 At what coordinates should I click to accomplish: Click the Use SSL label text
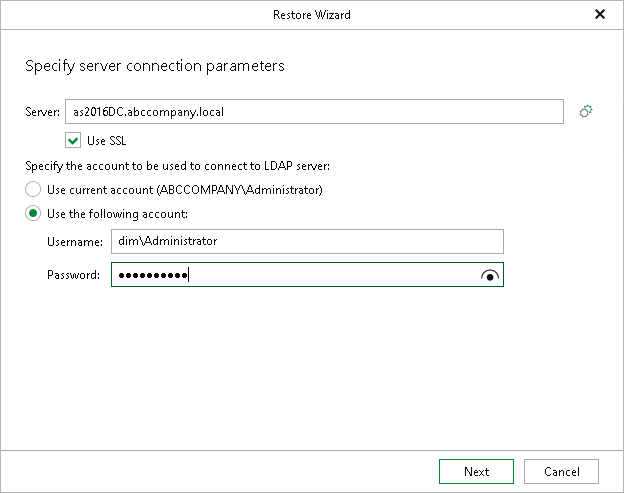pos(107,141)
